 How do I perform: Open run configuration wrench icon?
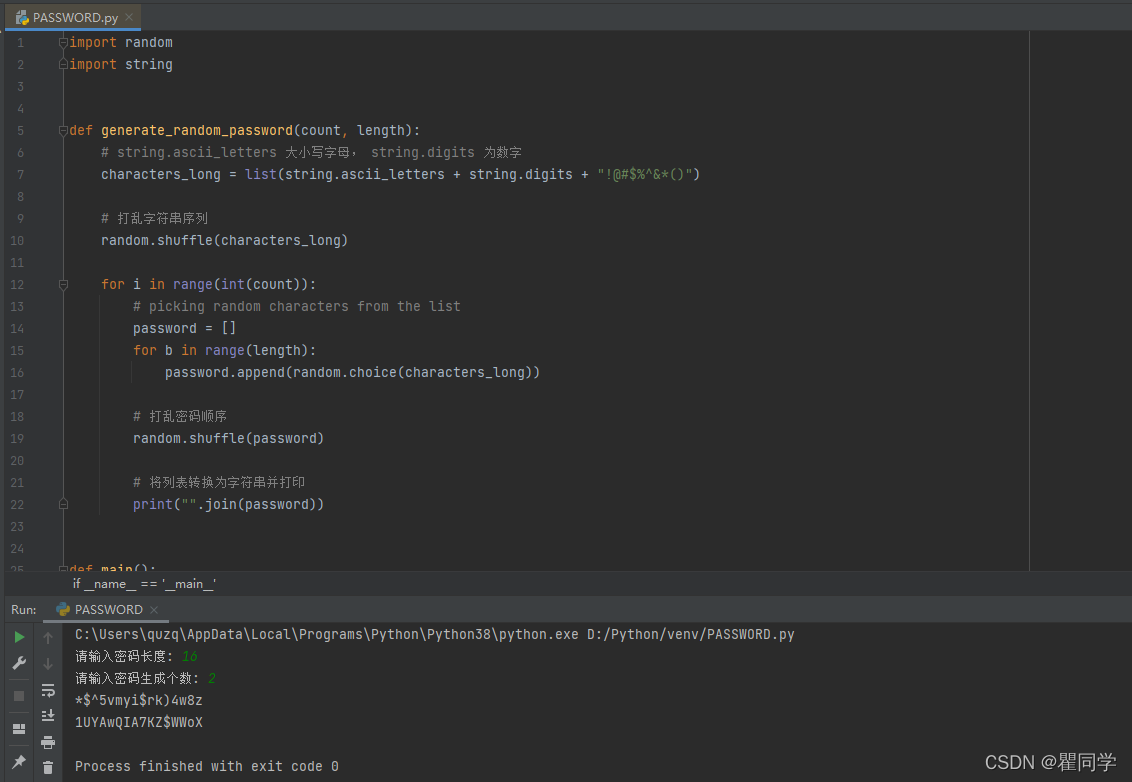(19, 663)
